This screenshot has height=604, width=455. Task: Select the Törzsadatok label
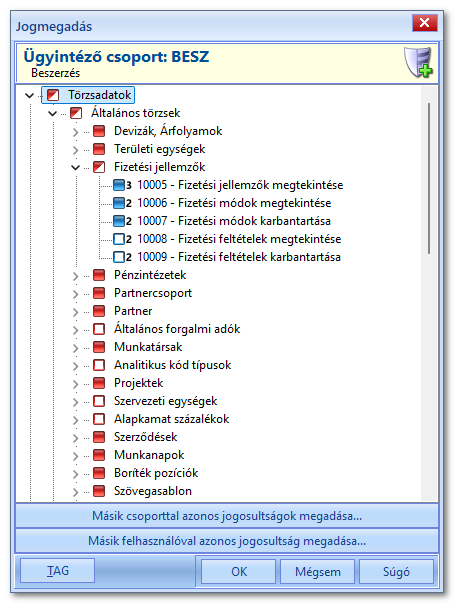click(x=100, y=95)
